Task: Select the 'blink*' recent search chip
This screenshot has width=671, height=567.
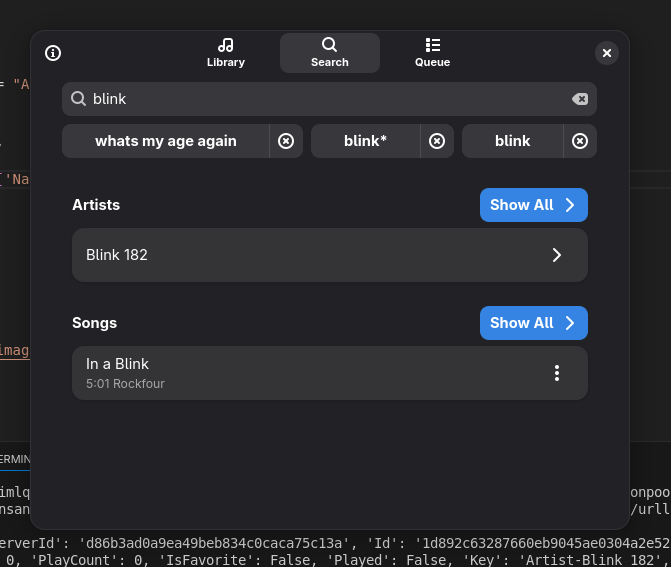Action: click(x=365, y=141)
